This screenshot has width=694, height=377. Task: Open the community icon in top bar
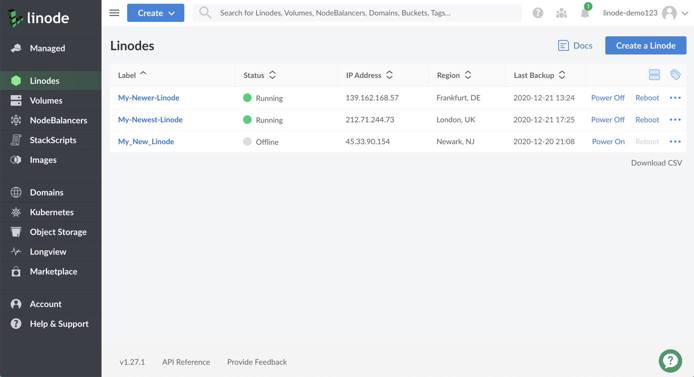561,13
